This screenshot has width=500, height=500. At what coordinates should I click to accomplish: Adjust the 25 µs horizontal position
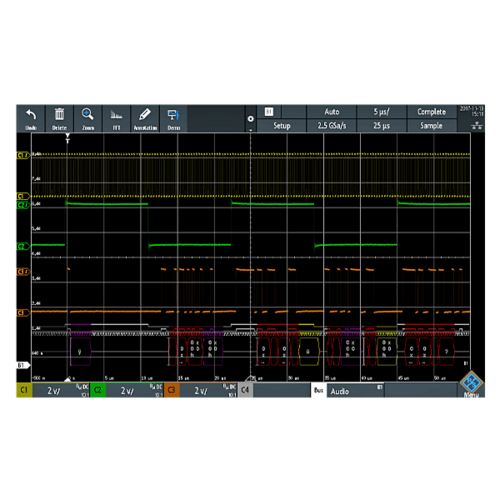click(x=382, y=126)
